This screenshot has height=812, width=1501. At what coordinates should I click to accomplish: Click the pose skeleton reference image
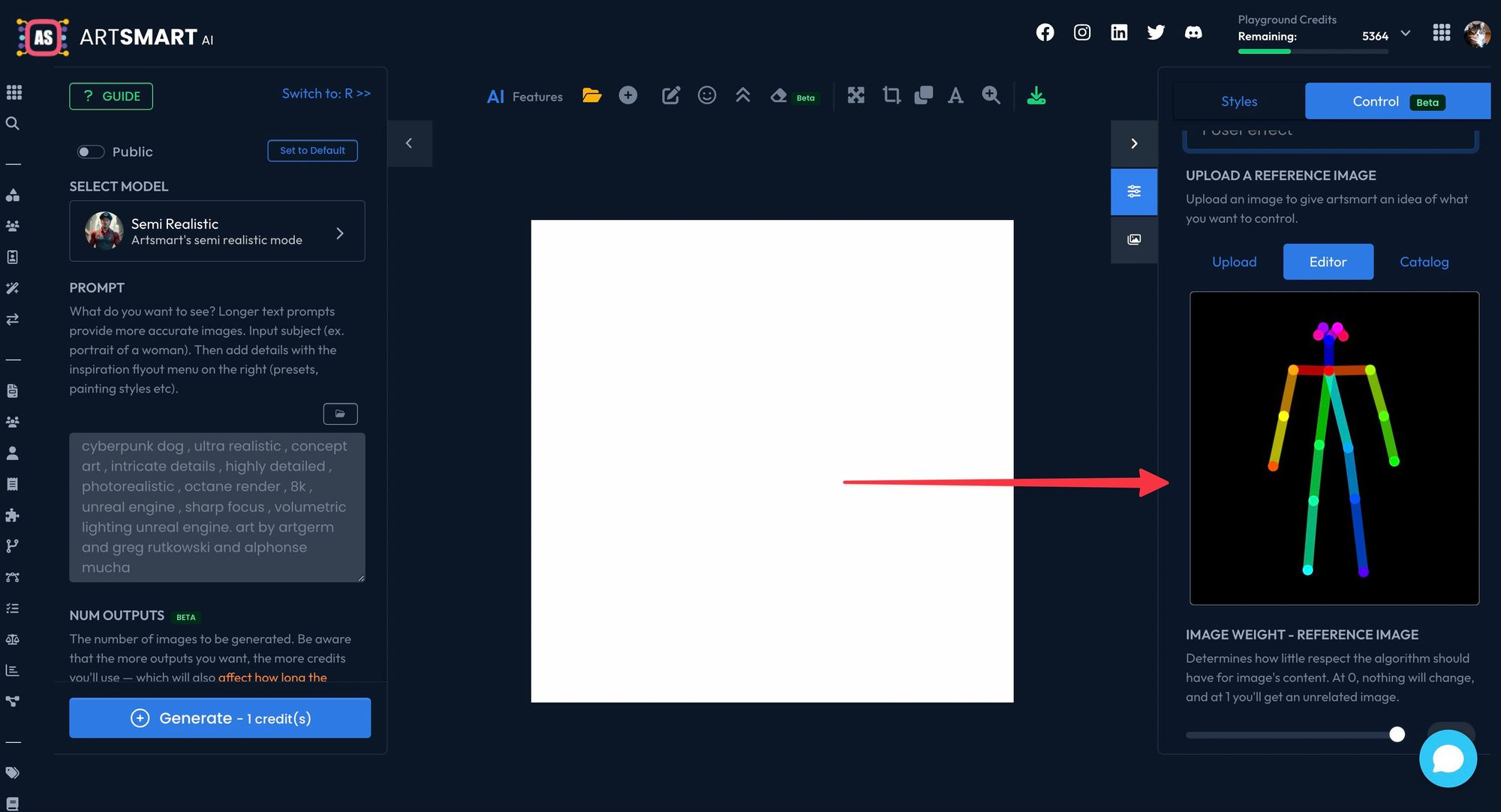(1334, 448)
